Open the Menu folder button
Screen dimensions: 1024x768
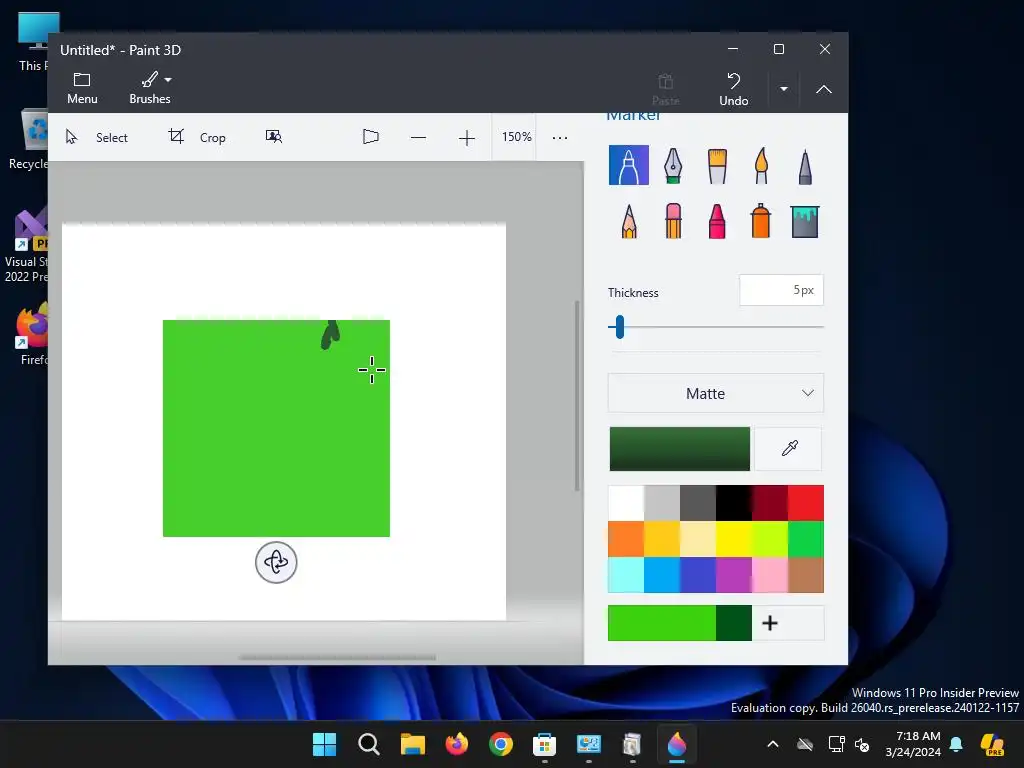(82, 88)
